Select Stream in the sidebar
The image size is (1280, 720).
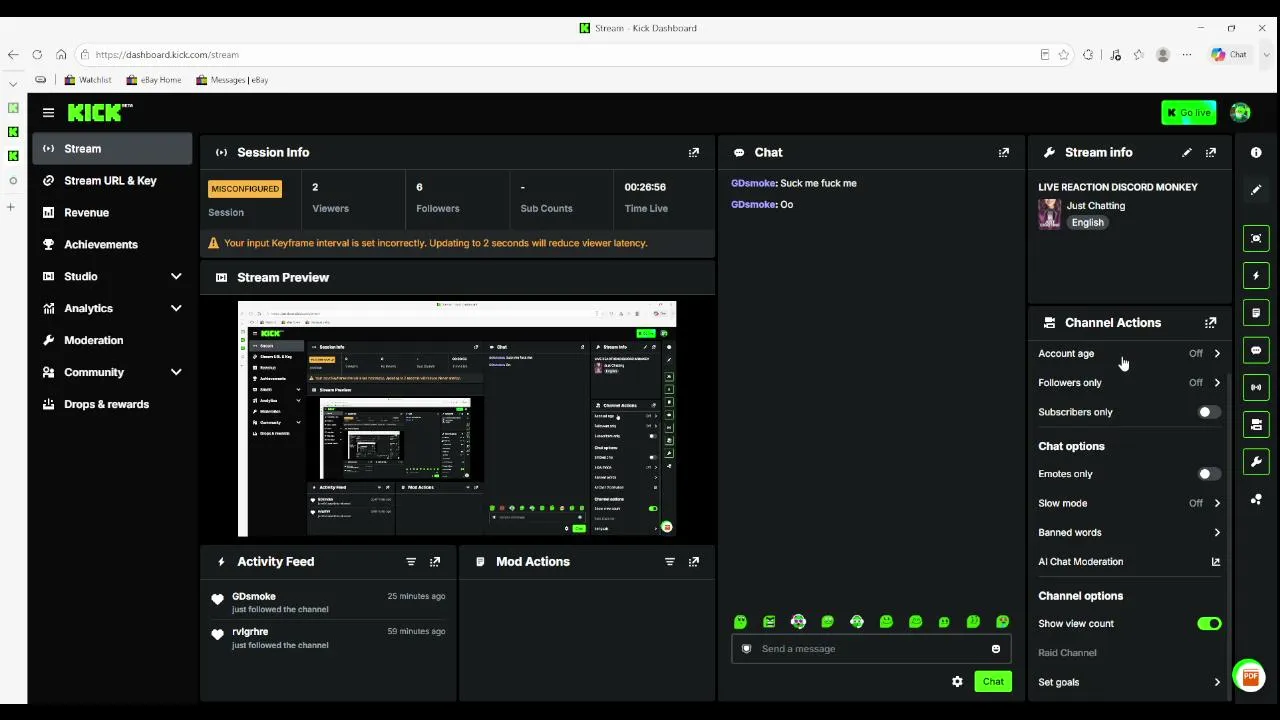(x=112, y=149)
